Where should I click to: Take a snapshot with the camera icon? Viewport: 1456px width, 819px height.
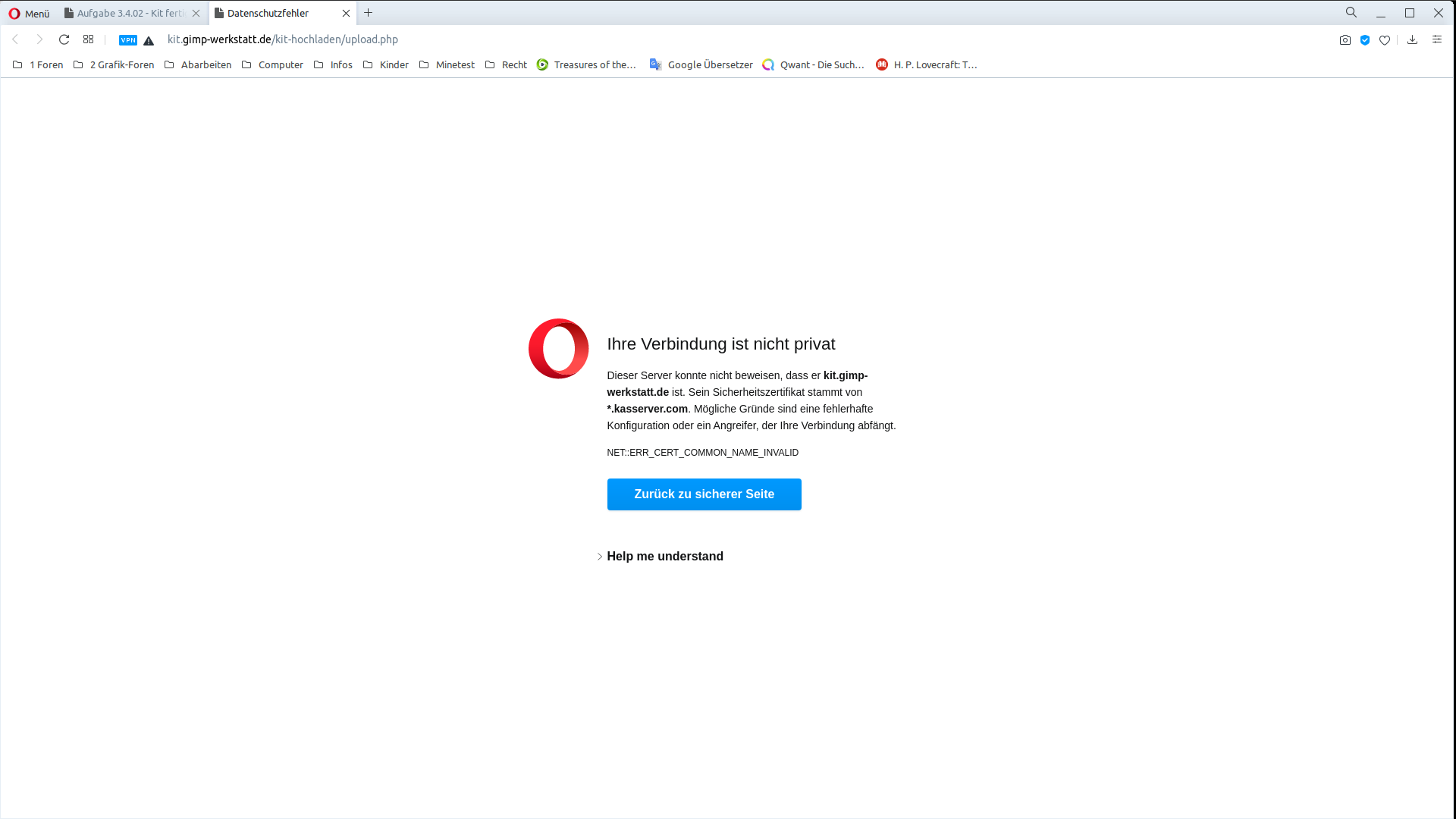click(1345, 40)
